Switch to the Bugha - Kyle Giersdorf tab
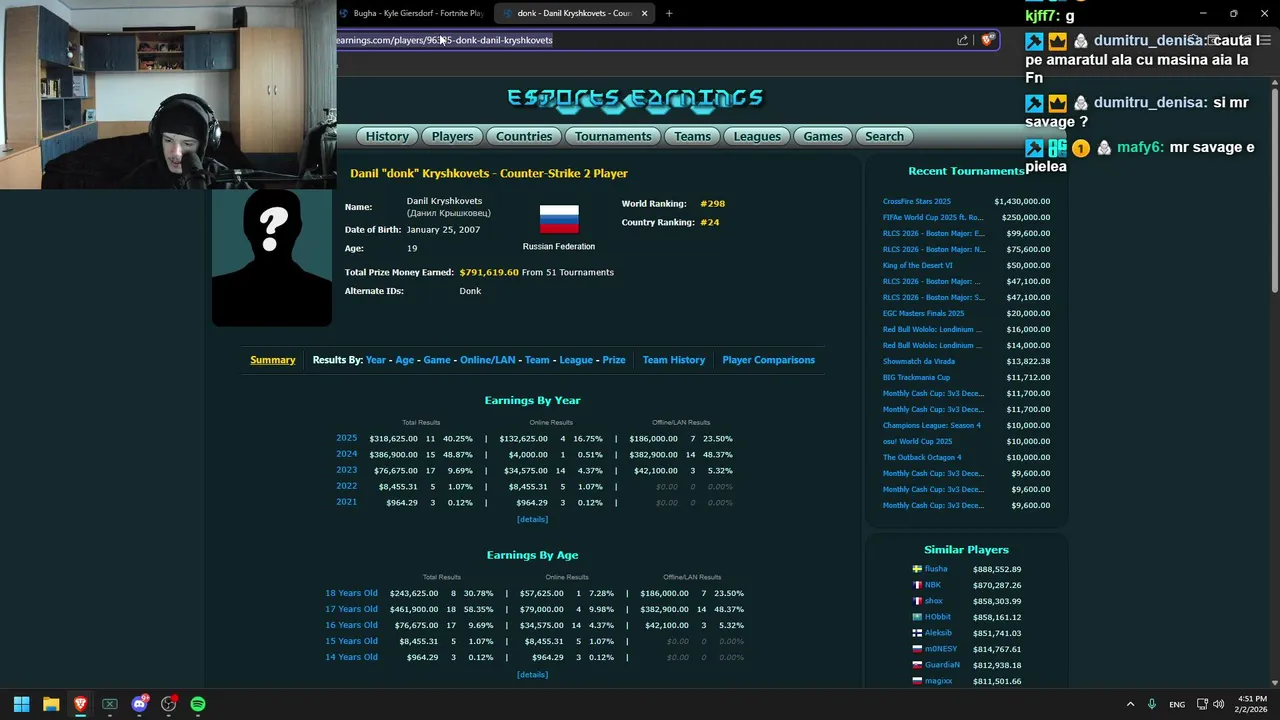 coord(412,13)
